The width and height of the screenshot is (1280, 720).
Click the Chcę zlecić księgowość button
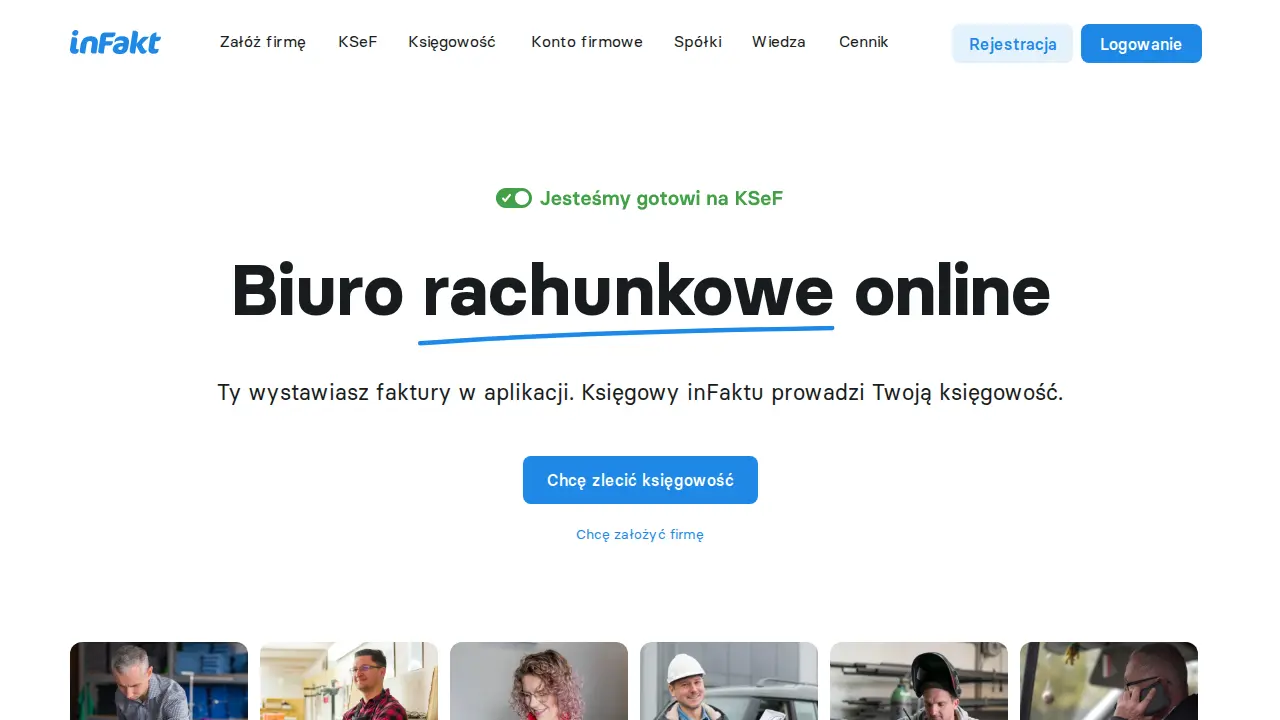pos(640,480)
